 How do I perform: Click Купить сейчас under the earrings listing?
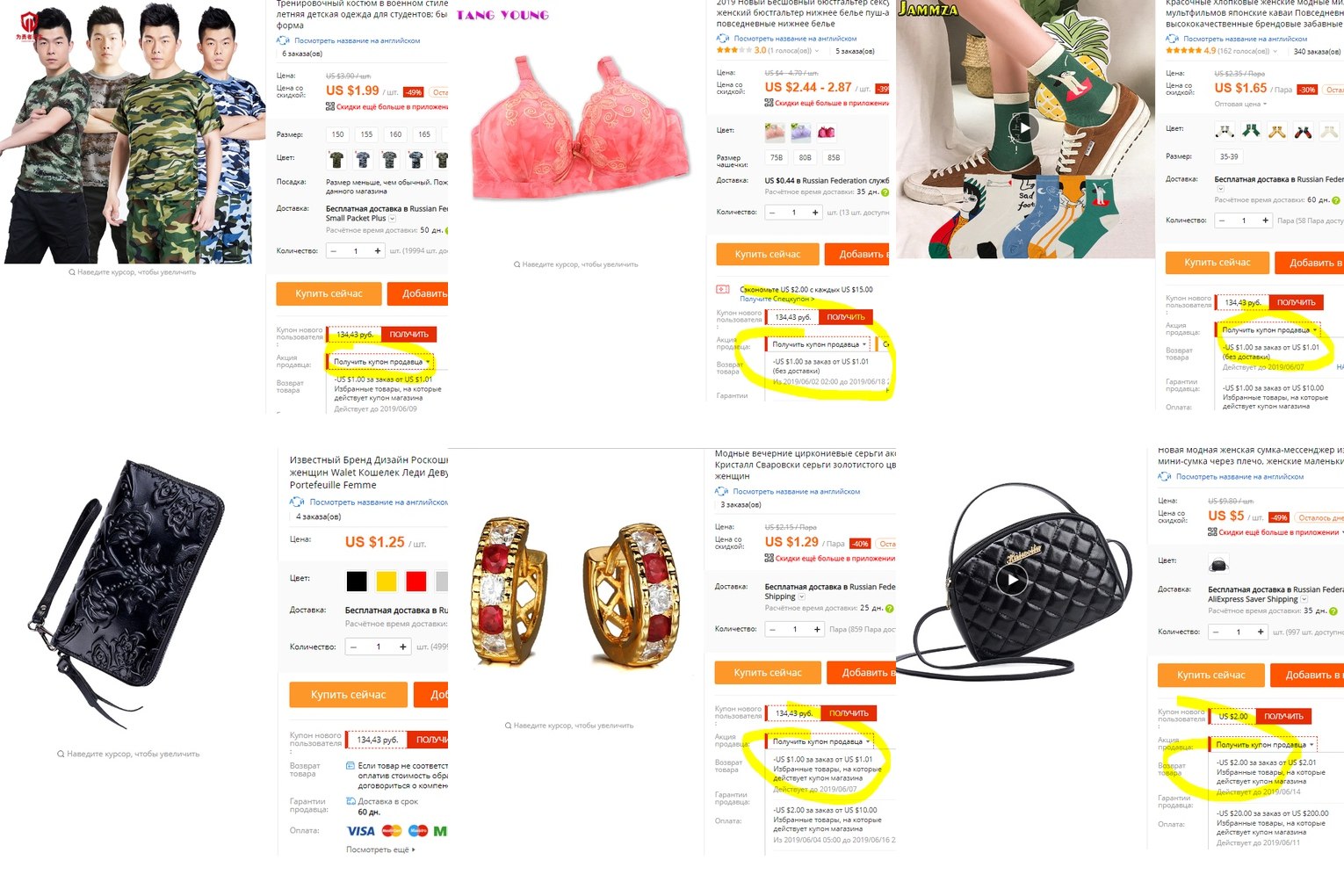point(768,673)
